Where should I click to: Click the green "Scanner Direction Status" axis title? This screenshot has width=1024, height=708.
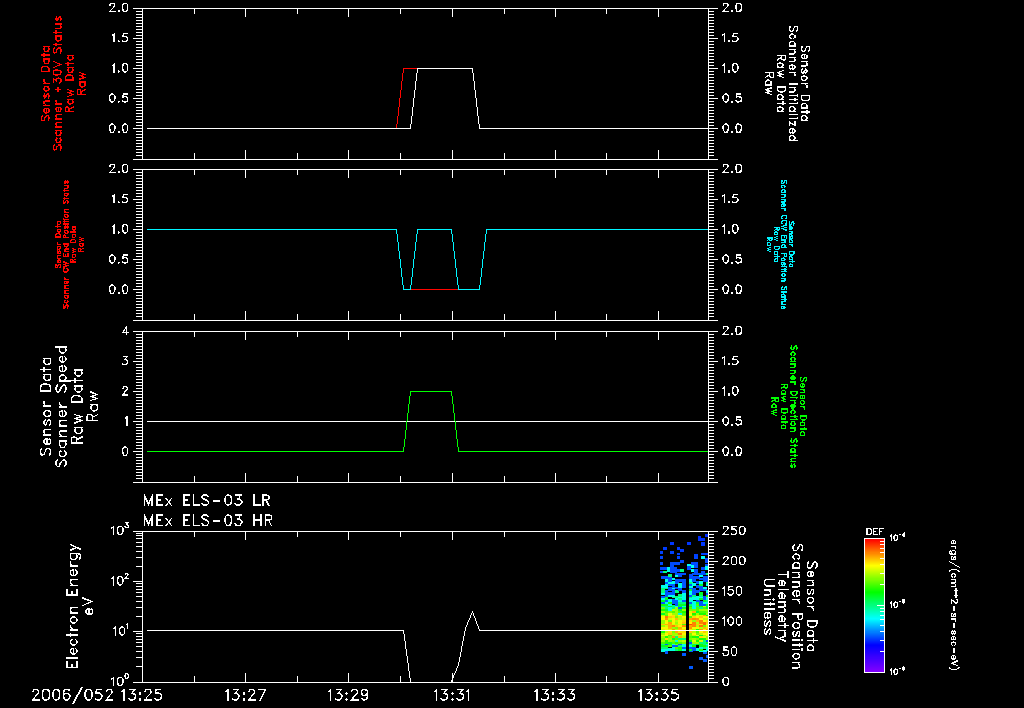pos(793,406)
